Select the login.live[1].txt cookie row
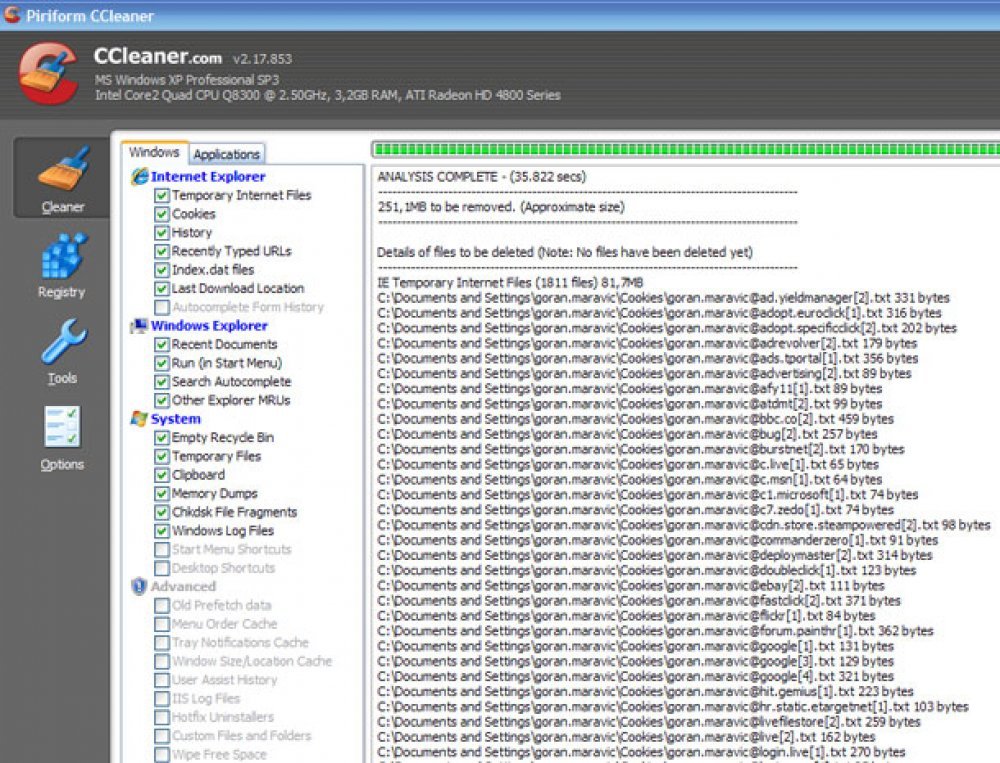 coord(641,752)
